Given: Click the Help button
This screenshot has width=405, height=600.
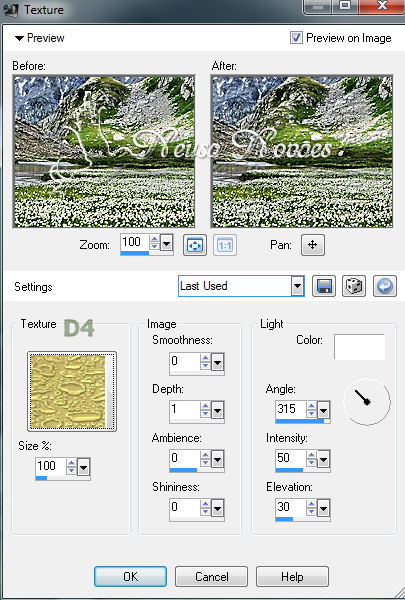Looking at the screenshot, I should tap(292, 576).
